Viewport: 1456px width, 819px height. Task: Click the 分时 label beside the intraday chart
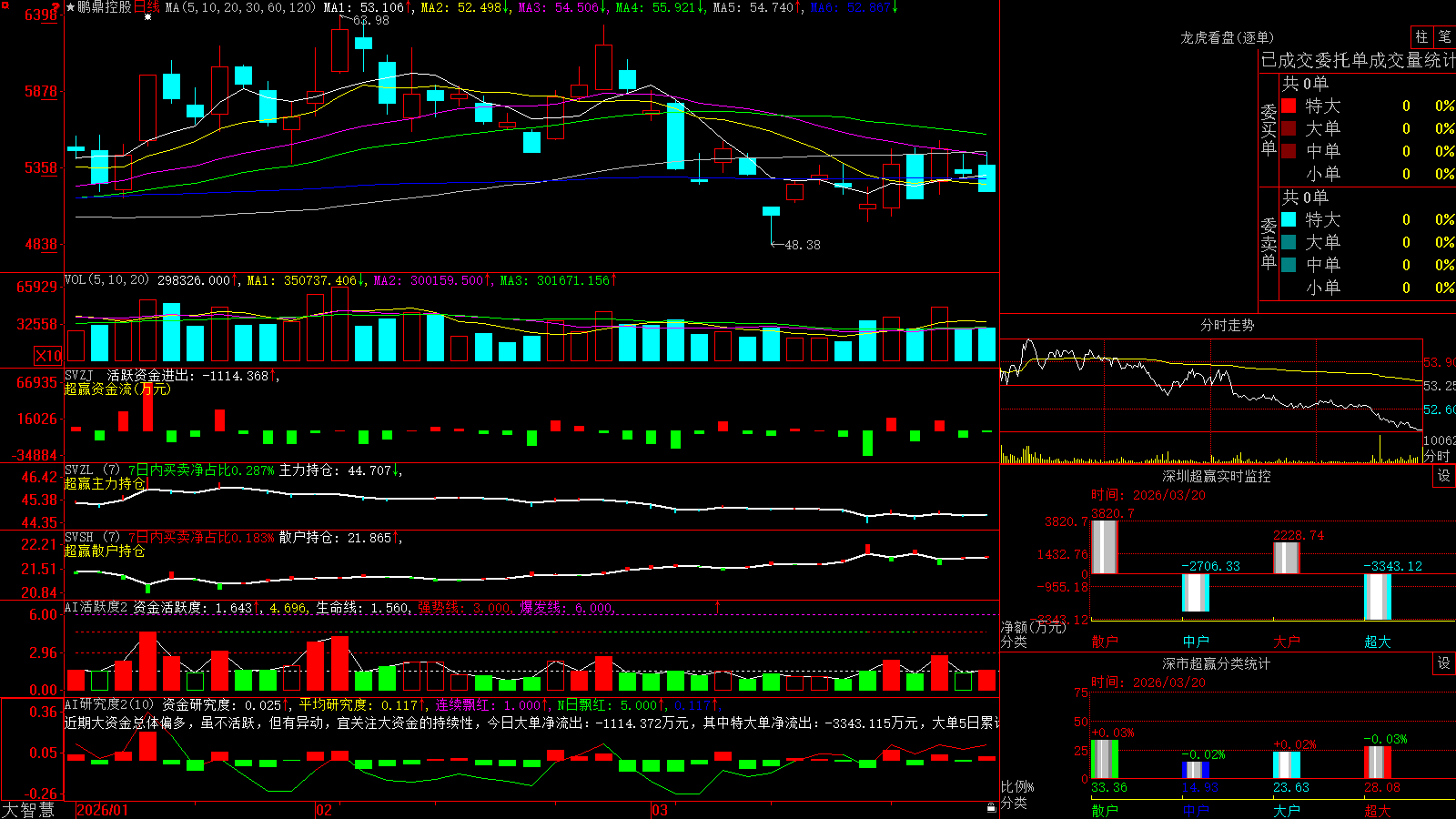pos(1437,456)
